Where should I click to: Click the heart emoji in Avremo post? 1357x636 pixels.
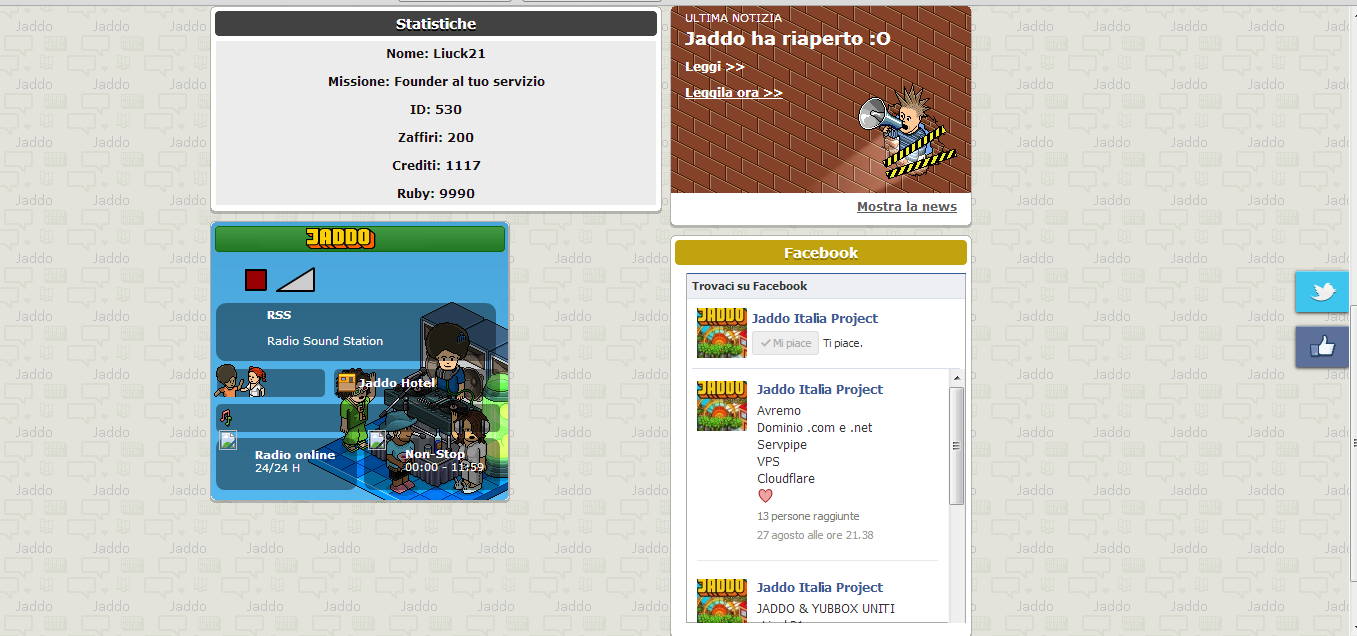coord(765,496)
